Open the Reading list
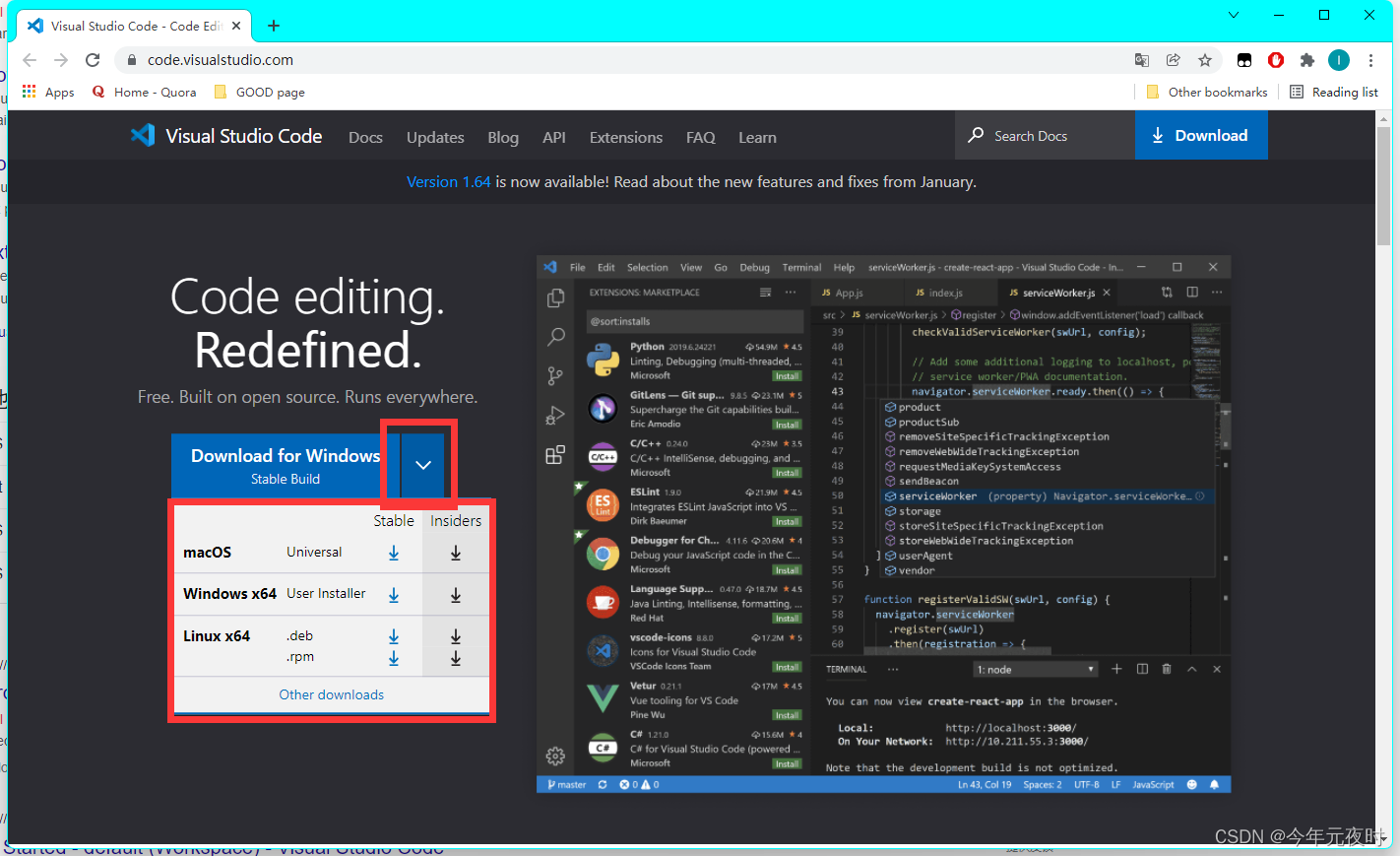Screen dimensions: 1400x856 [x=1334, y=92]
